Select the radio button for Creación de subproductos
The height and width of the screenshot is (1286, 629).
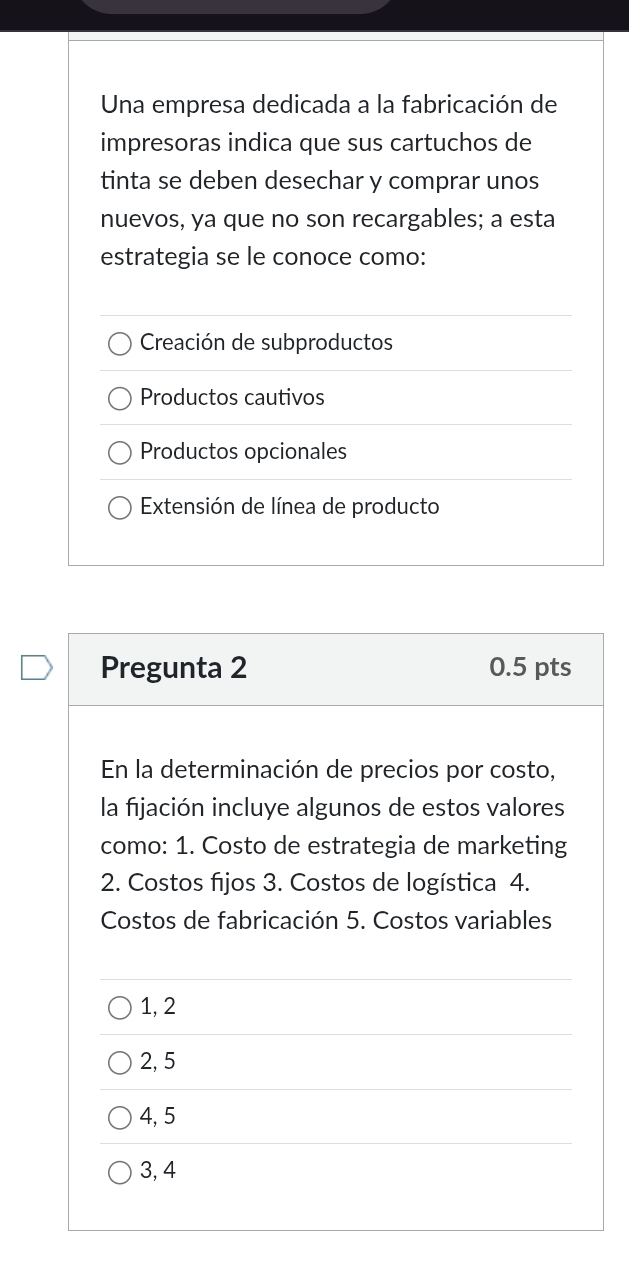click(120, 345)
